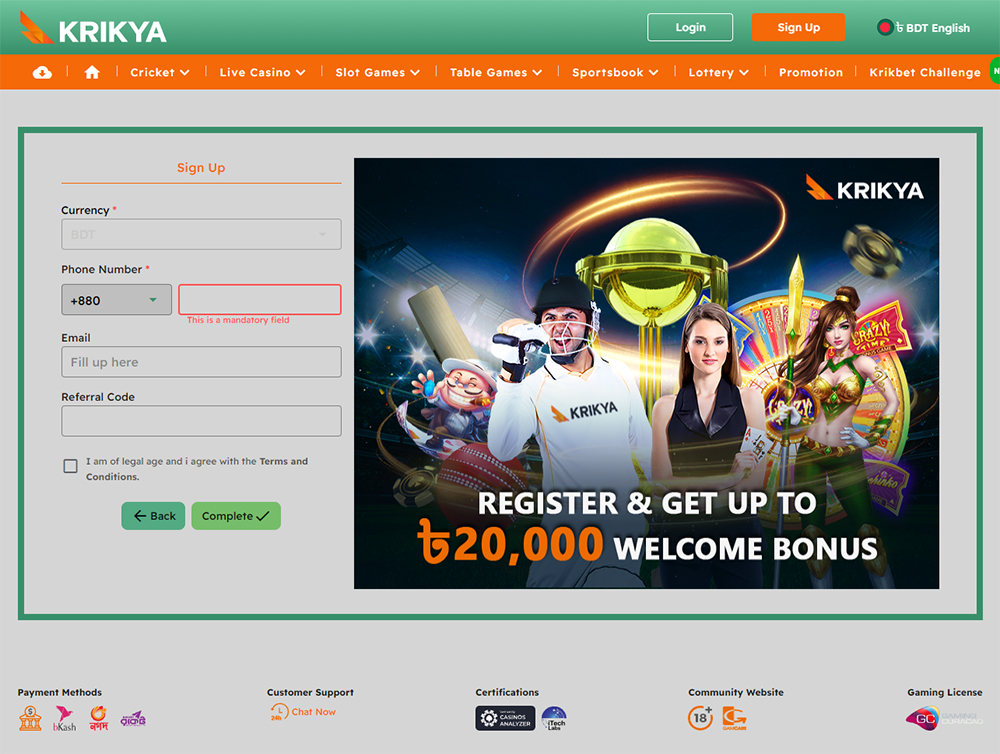Screen dimensions: 1000x754
Task: Click the Email input field
Action: click(x=202, y=362)
